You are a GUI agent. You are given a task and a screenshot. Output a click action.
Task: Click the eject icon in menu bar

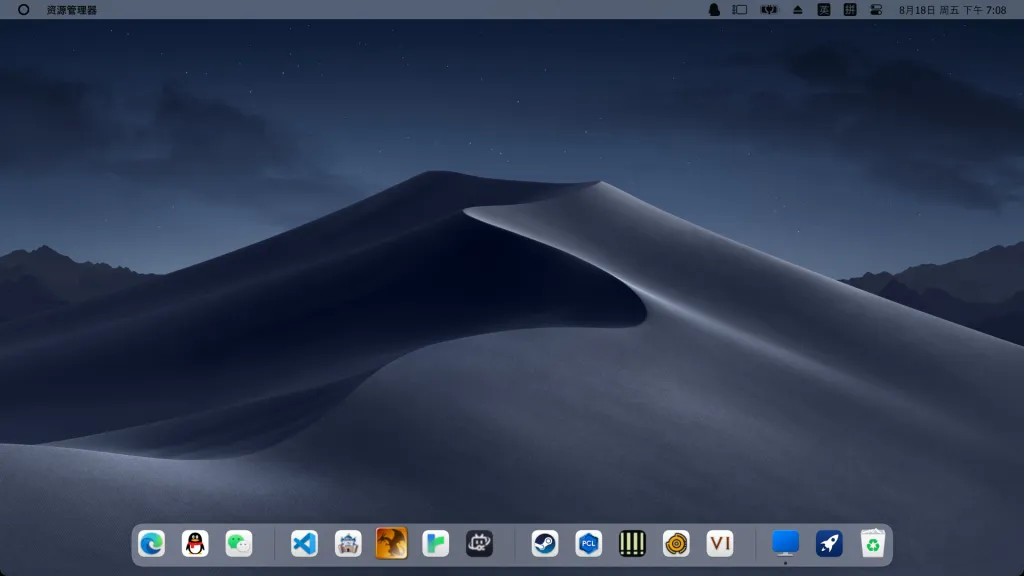797,10
